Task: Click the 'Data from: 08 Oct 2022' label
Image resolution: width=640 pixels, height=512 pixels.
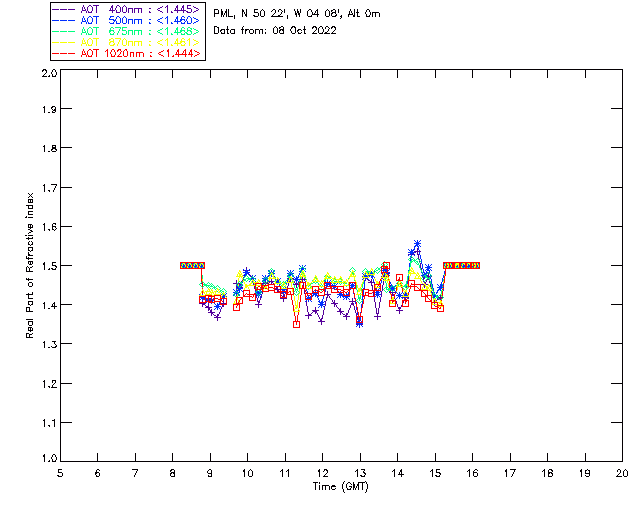Action: [275, 31]
